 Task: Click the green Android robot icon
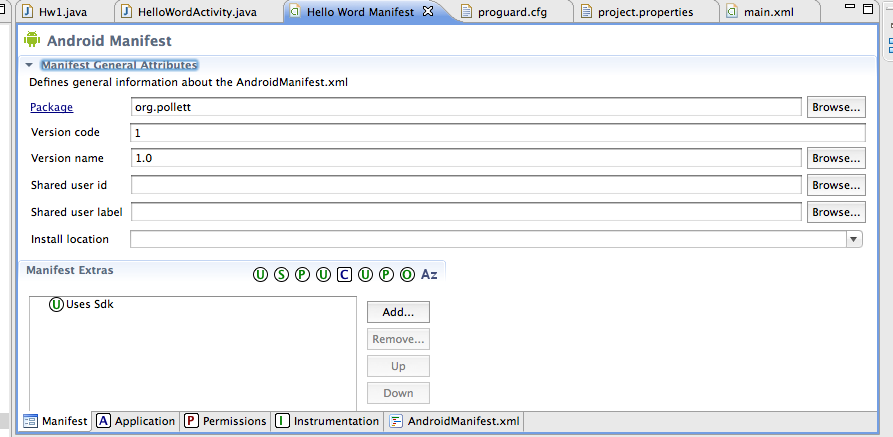[32, 40]
